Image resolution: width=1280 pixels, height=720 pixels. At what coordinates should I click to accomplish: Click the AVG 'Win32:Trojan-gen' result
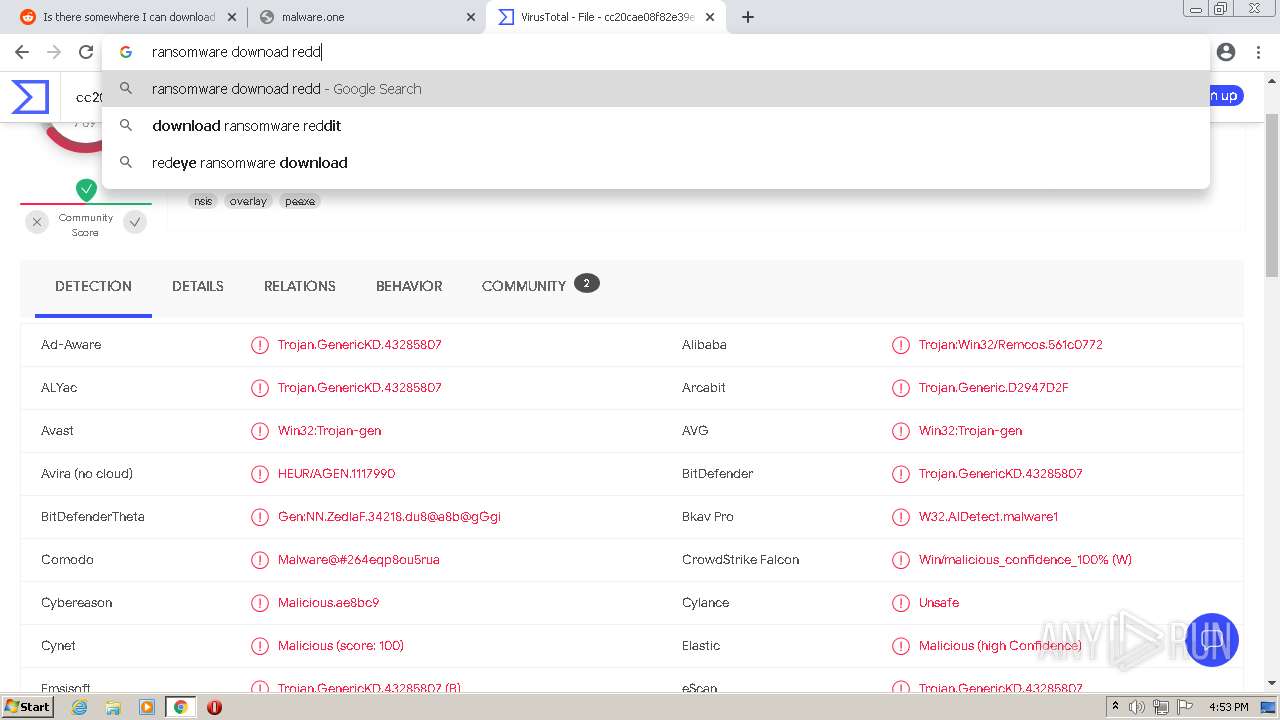[x=970, y=431]
